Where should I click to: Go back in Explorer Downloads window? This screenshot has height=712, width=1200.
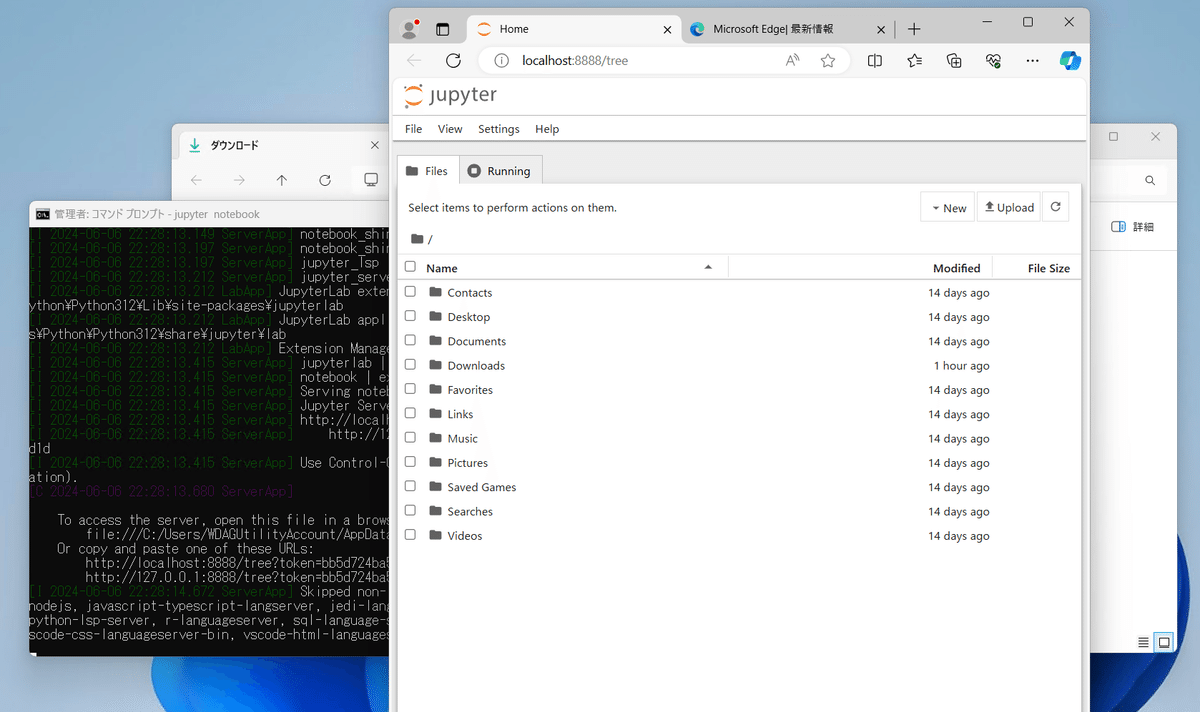pyautogui.click(x=196, y=180)
